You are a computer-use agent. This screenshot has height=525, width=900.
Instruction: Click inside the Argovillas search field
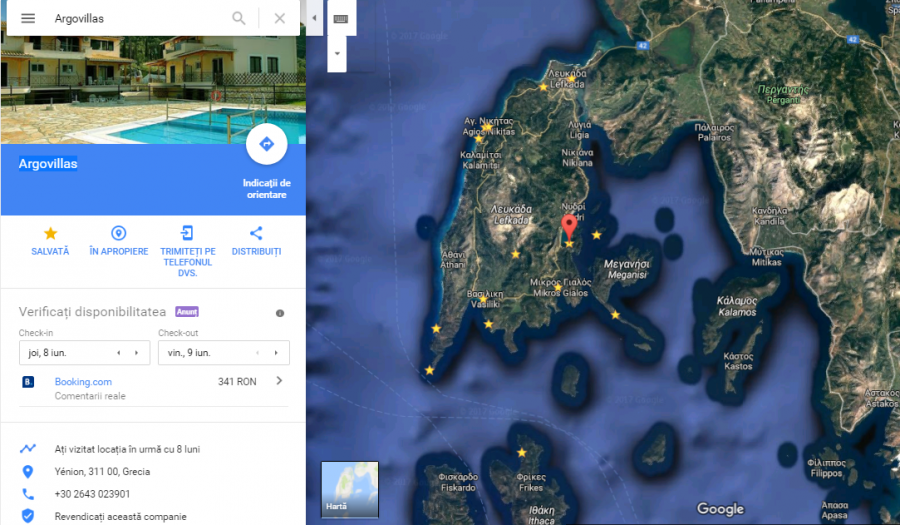coord(138,18)
